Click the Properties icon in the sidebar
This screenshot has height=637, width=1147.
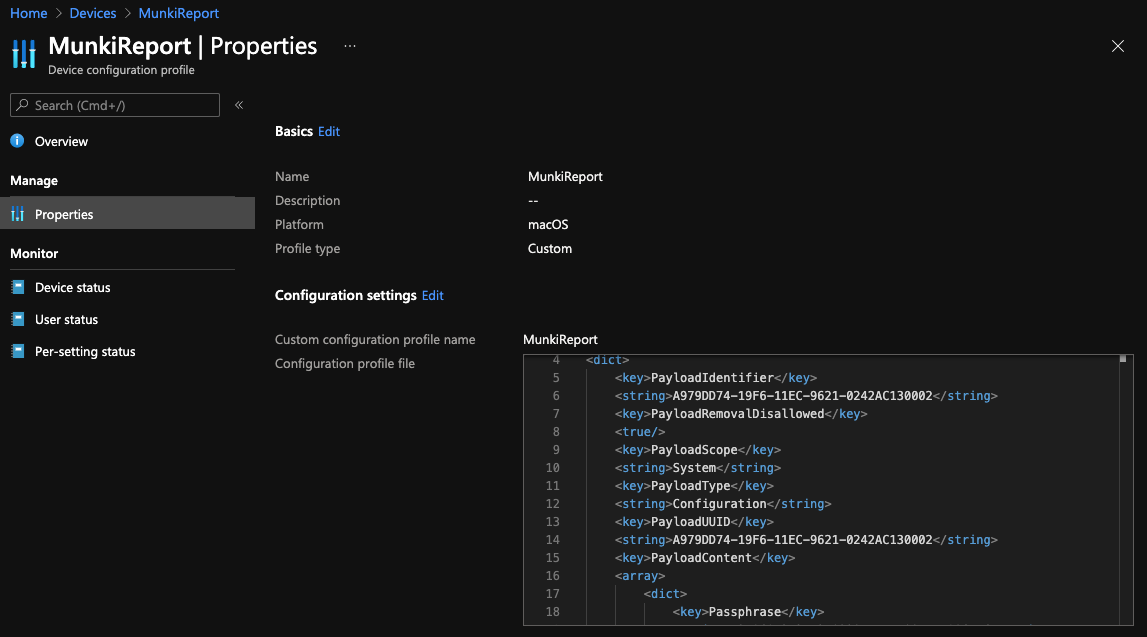click(x=18, y=214)
